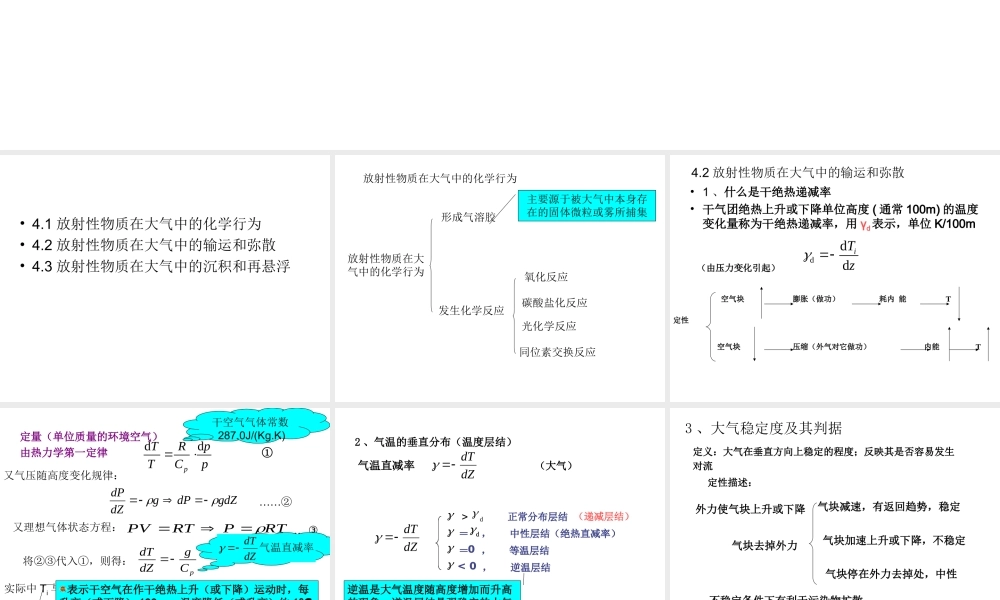Select the 4.2 干绝热递减率 slide
Viewport: 1000px width, 600px height.
pos(833,270)
